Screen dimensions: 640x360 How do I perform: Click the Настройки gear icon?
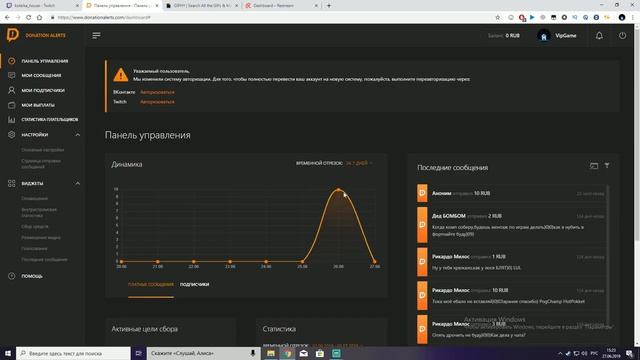(11, 135)
